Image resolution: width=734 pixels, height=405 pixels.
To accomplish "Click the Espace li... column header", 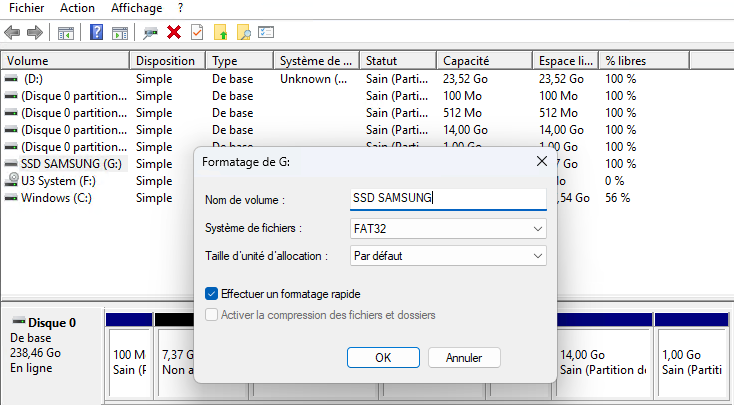I will coord(565,61).
